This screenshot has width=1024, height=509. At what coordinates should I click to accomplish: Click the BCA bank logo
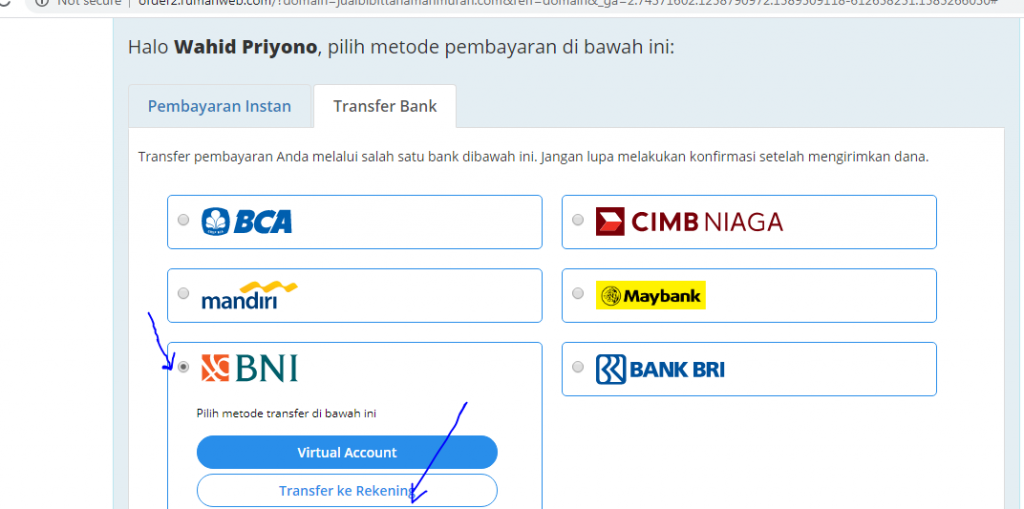(x=247, y=221)
